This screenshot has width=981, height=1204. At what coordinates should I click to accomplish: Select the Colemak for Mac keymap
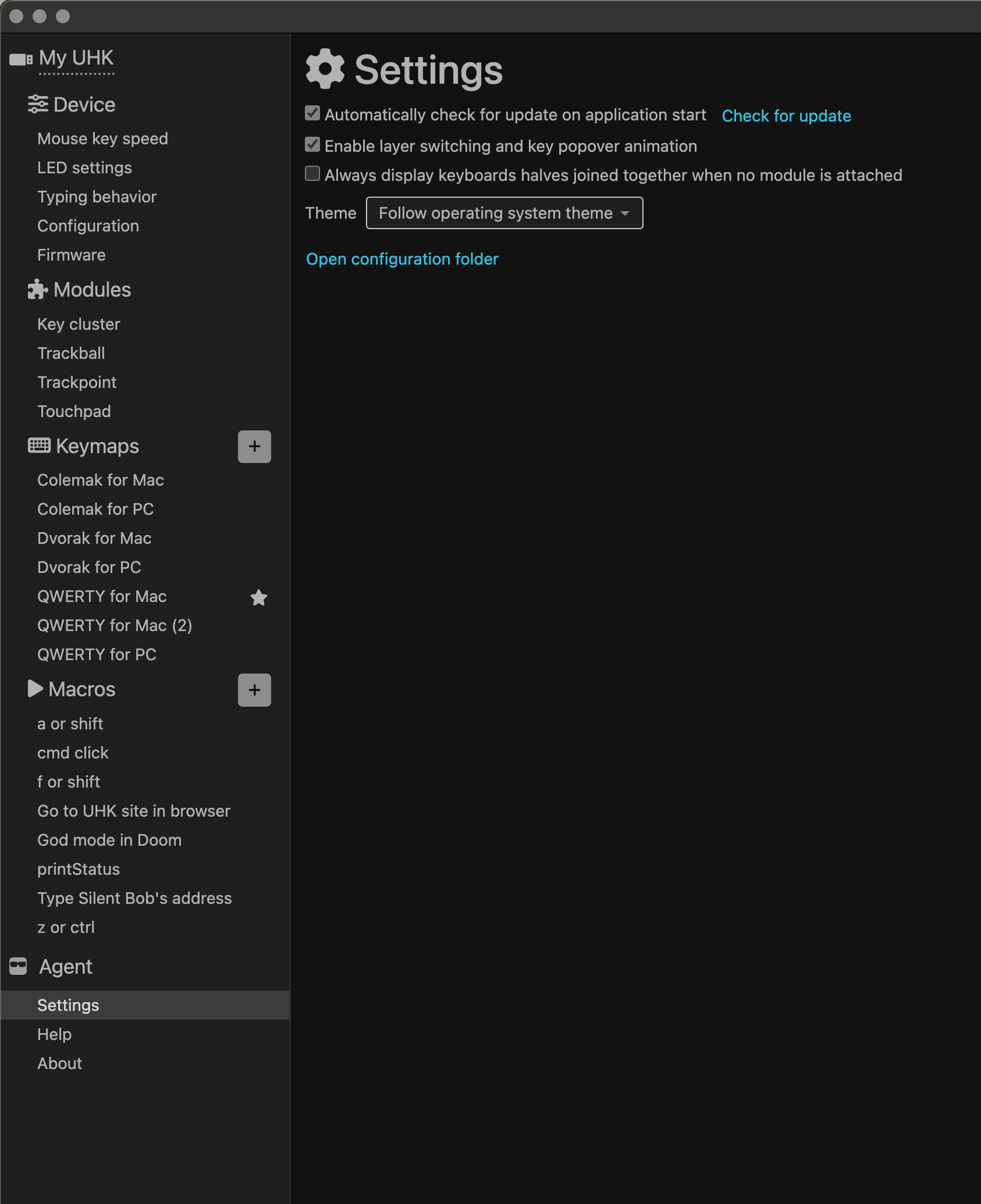click(x=101, y=480)
